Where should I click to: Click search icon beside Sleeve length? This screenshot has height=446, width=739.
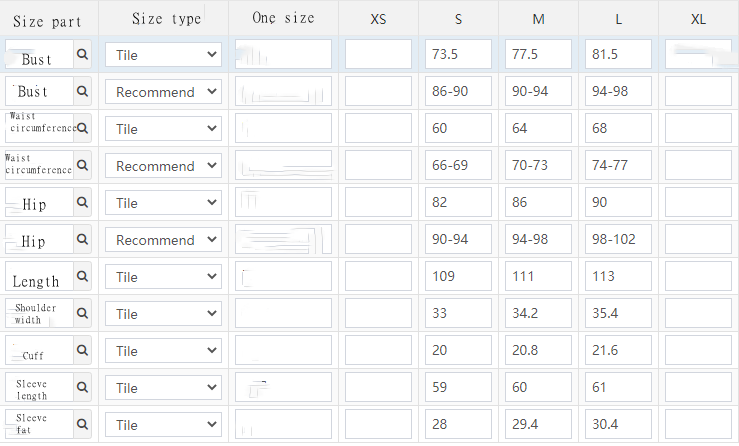[x=82, y=388]
